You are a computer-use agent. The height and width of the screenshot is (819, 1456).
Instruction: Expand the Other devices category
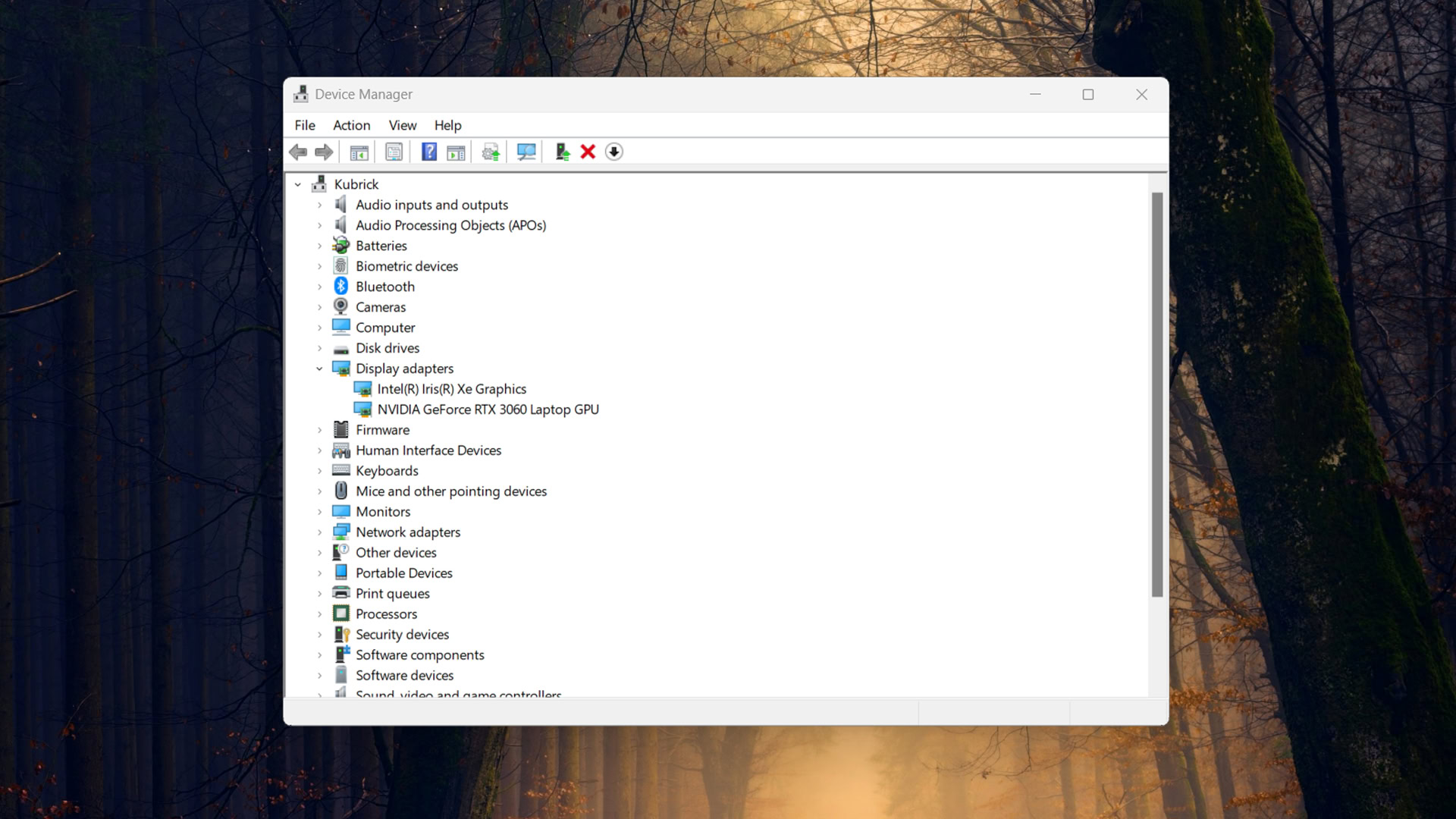point(319,553)
